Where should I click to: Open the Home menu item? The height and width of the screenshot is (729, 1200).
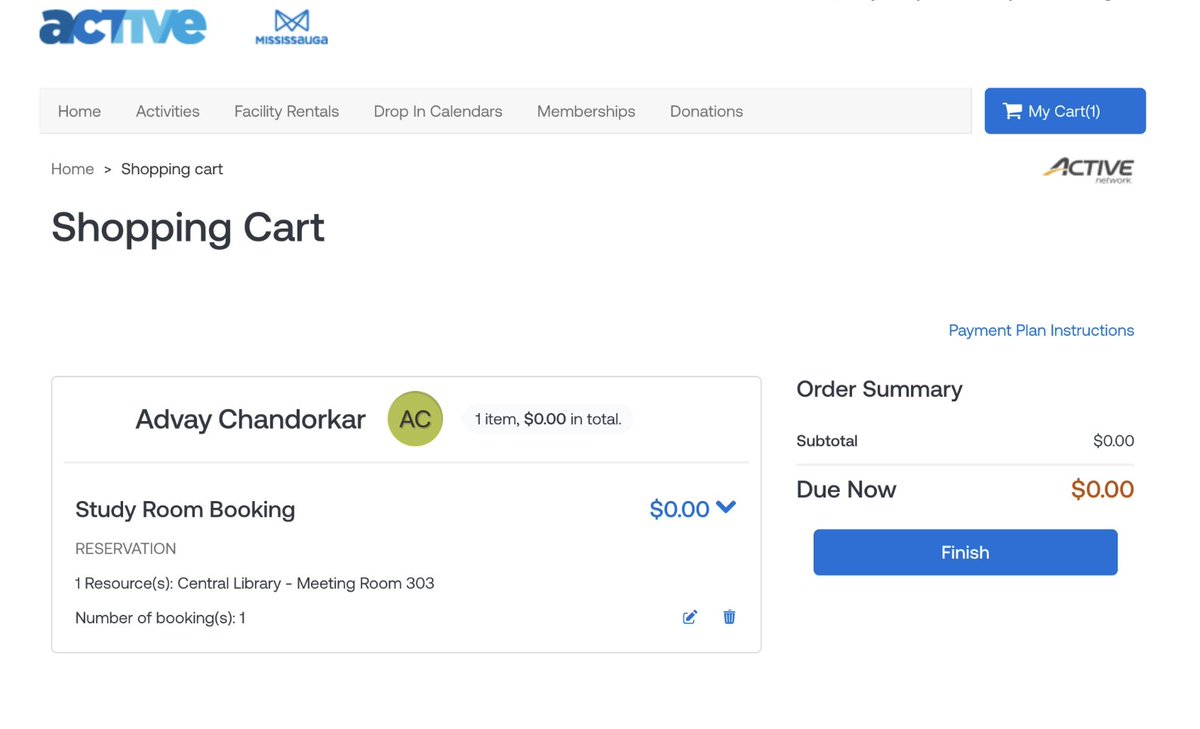pyautogui.click(x=79, y=111)
